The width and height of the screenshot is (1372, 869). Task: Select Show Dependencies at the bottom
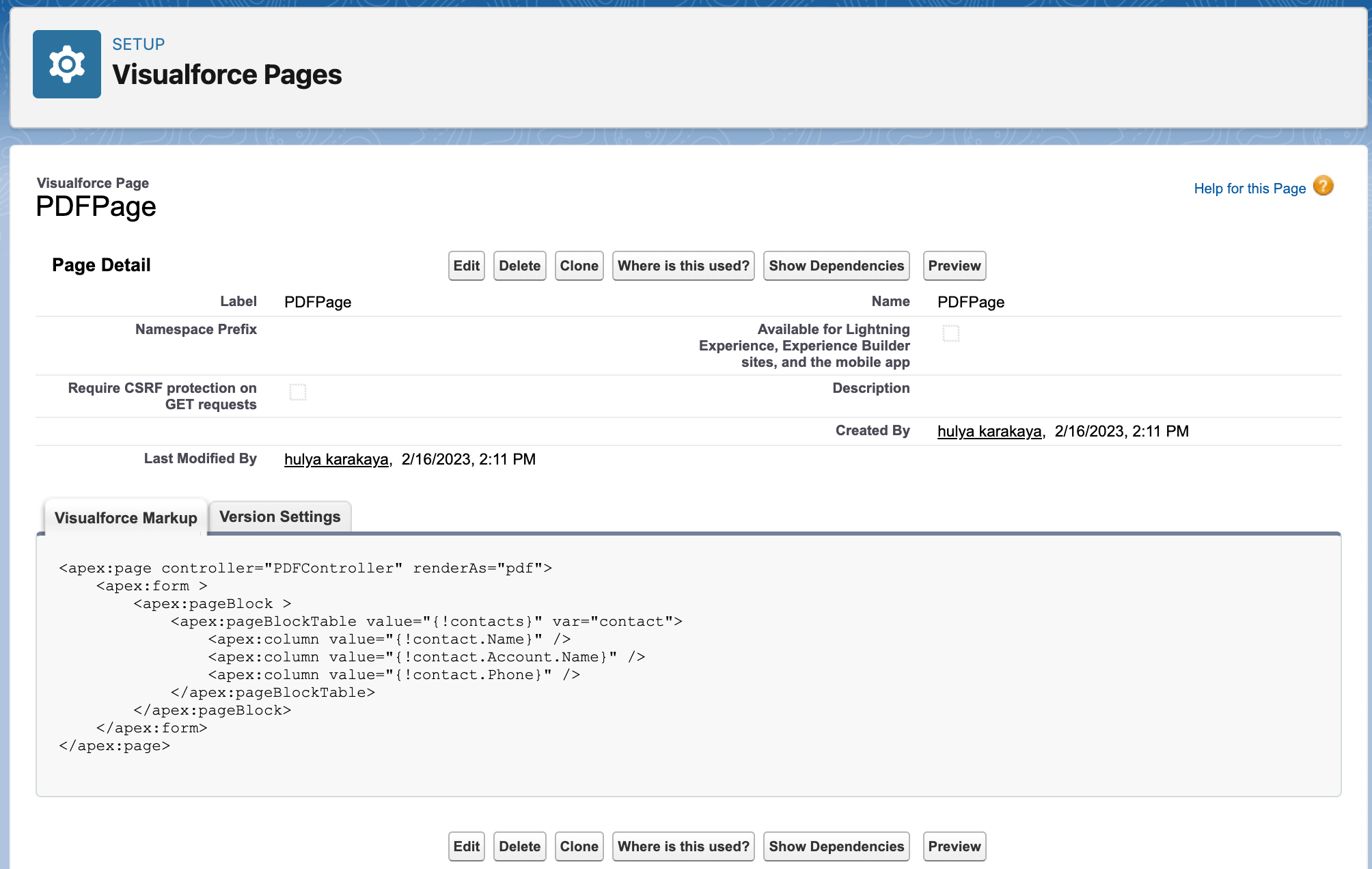836,846
